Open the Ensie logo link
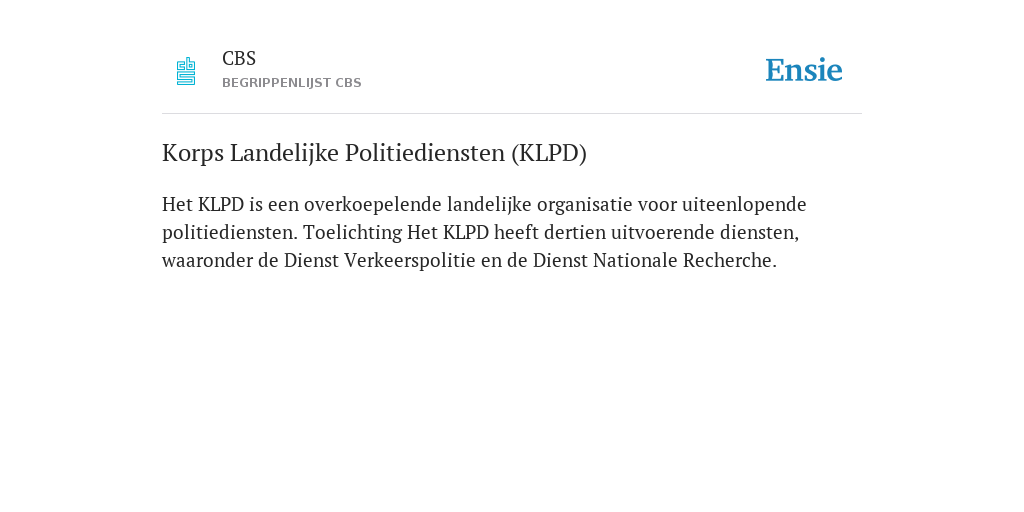 tap(804, 70)
